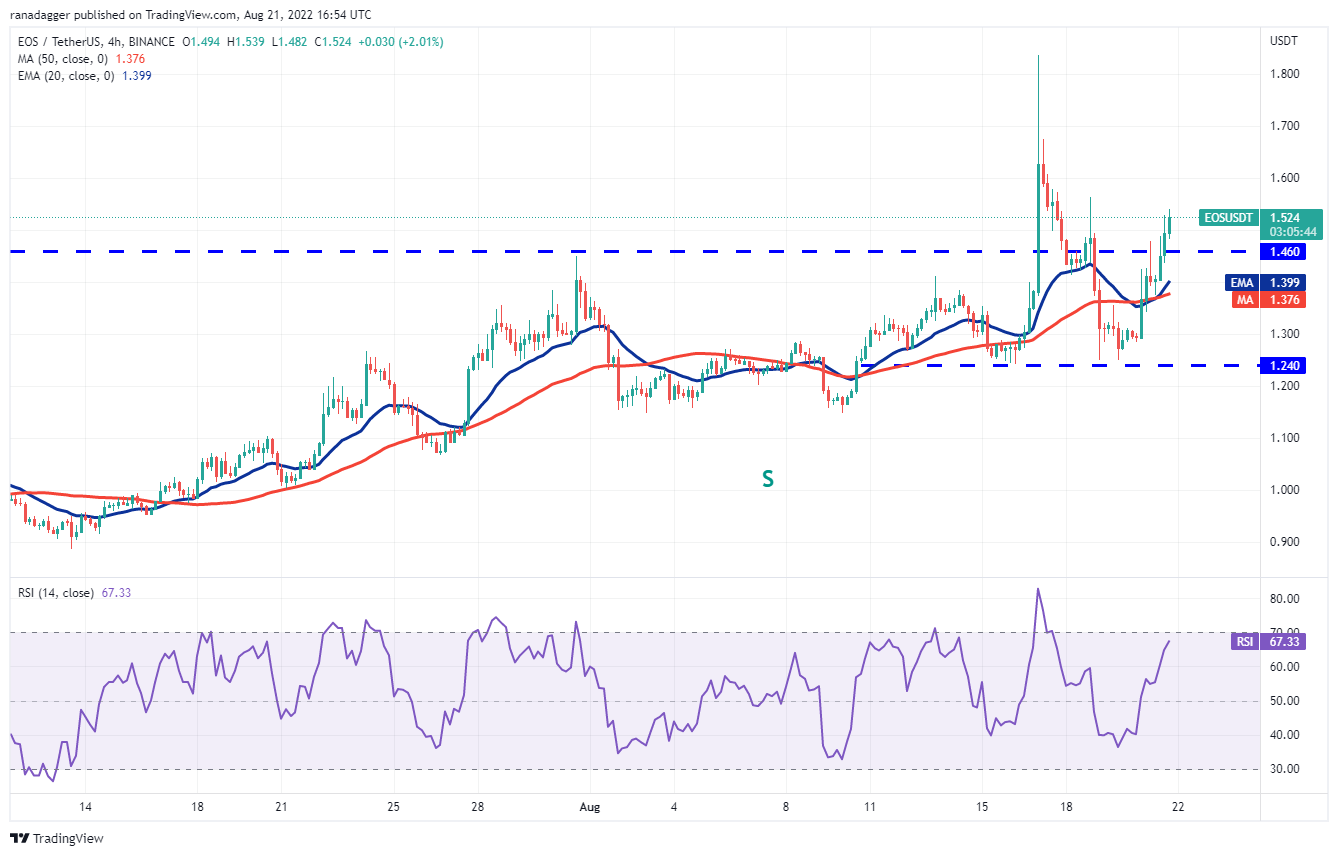Image resolution: width=1338 pixels, height=856 pixels.
Task: Click the TradingView logo at bottom left
Action: tap(57, 838)
